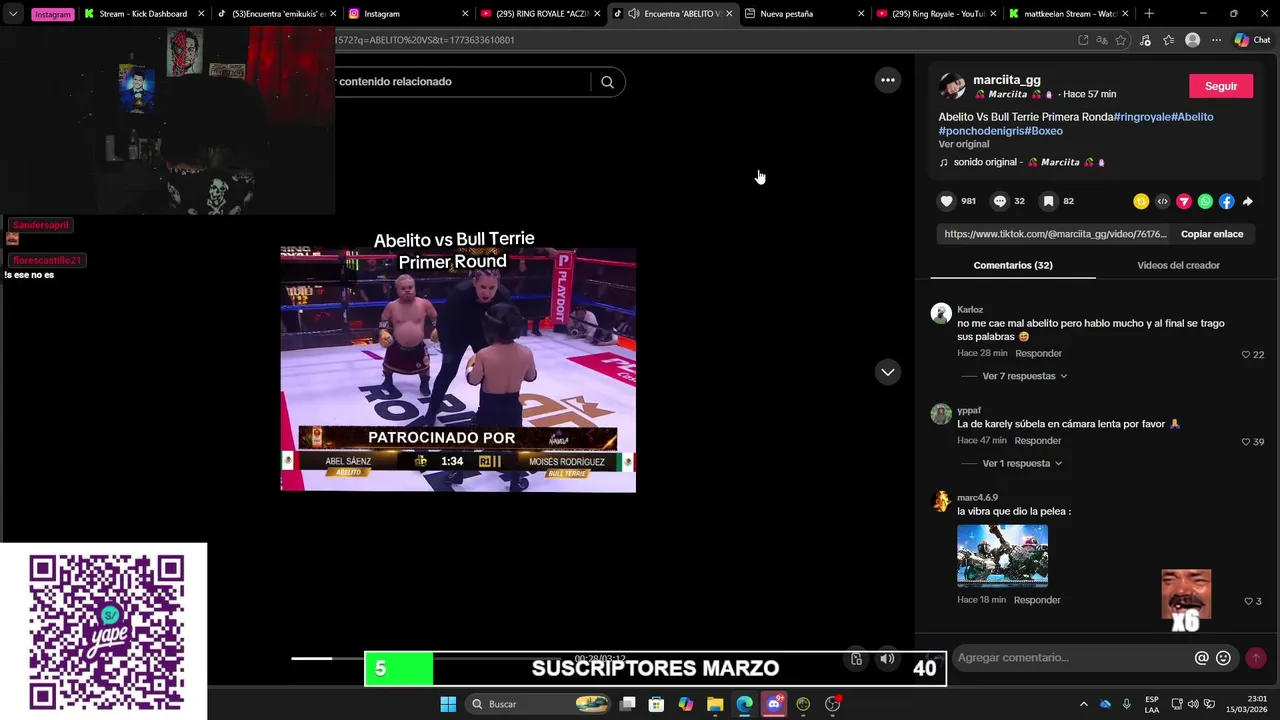Open embed code icon
The height and width of the screenshot is (720, 1280).
(x=1162, y=201)
